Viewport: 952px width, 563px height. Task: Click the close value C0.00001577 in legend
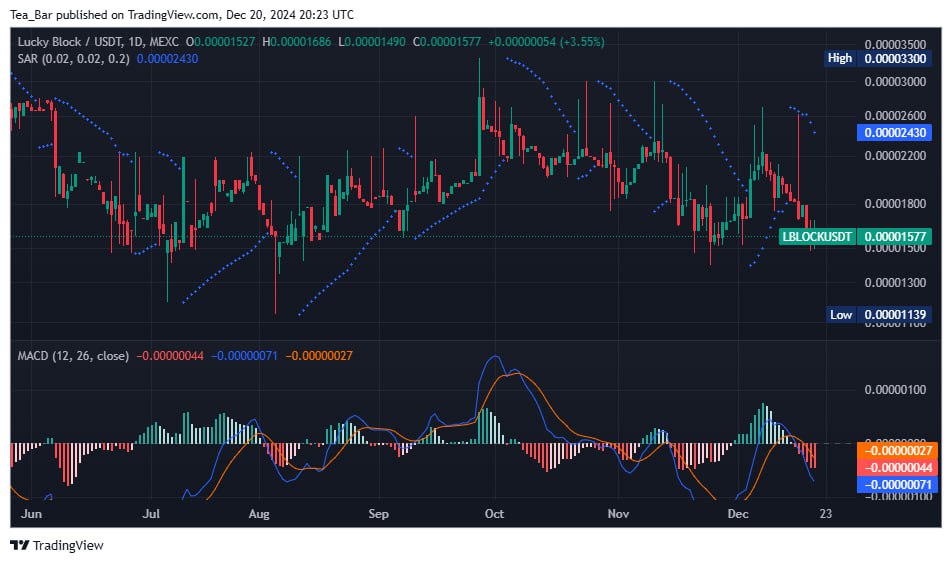click(x=447, y=42)
